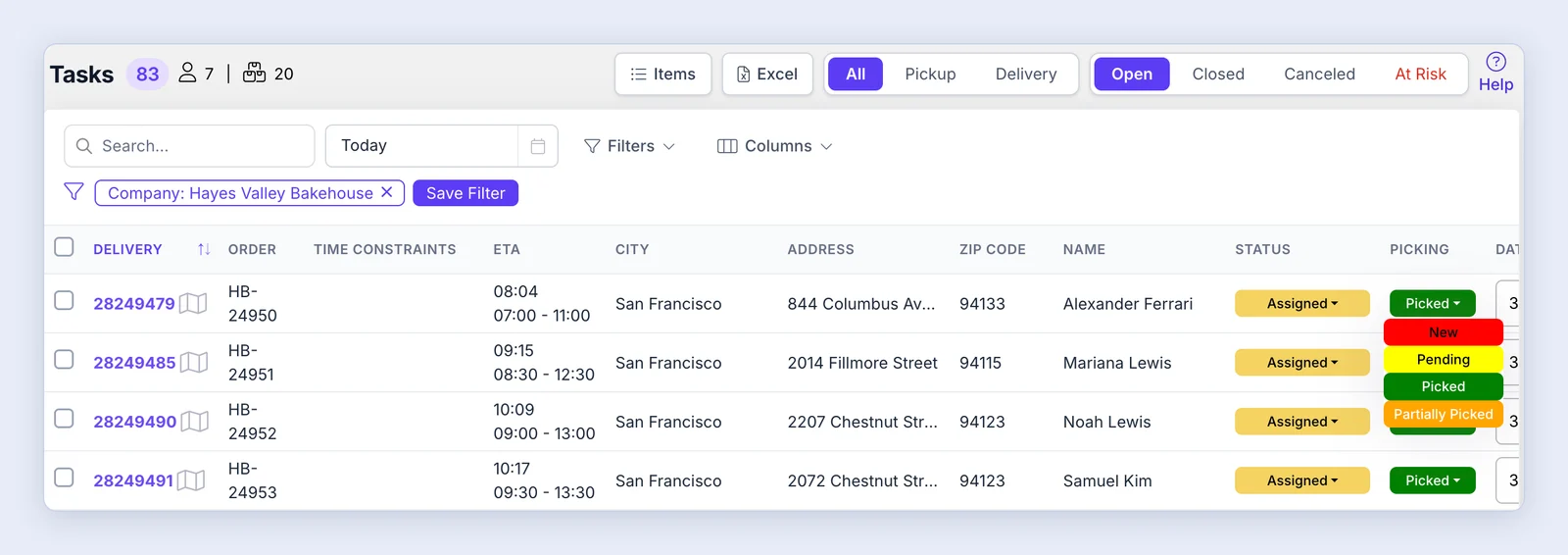Select the Closed status tab

tap(1218, 75)
